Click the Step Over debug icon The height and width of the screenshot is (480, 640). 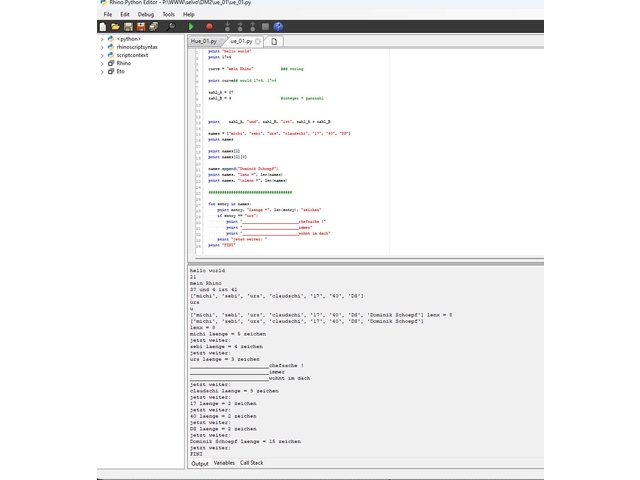pyautogui.click(x=240, y=27)
